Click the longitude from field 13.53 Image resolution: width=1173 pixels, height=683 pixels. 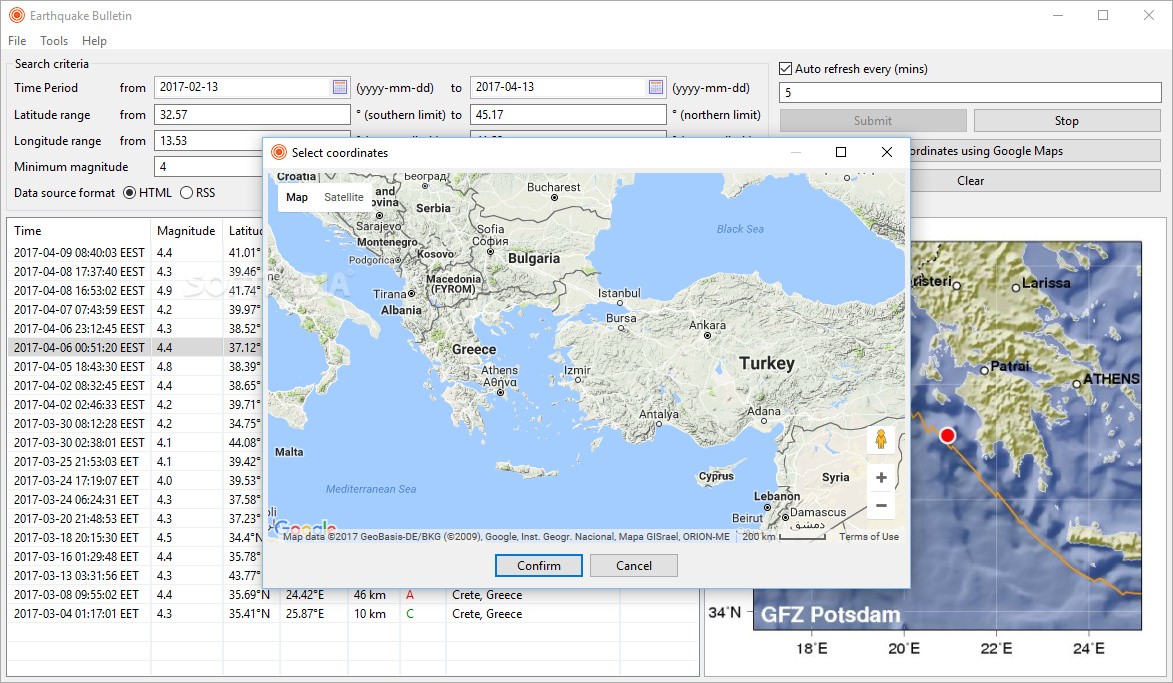coord(208,141)
